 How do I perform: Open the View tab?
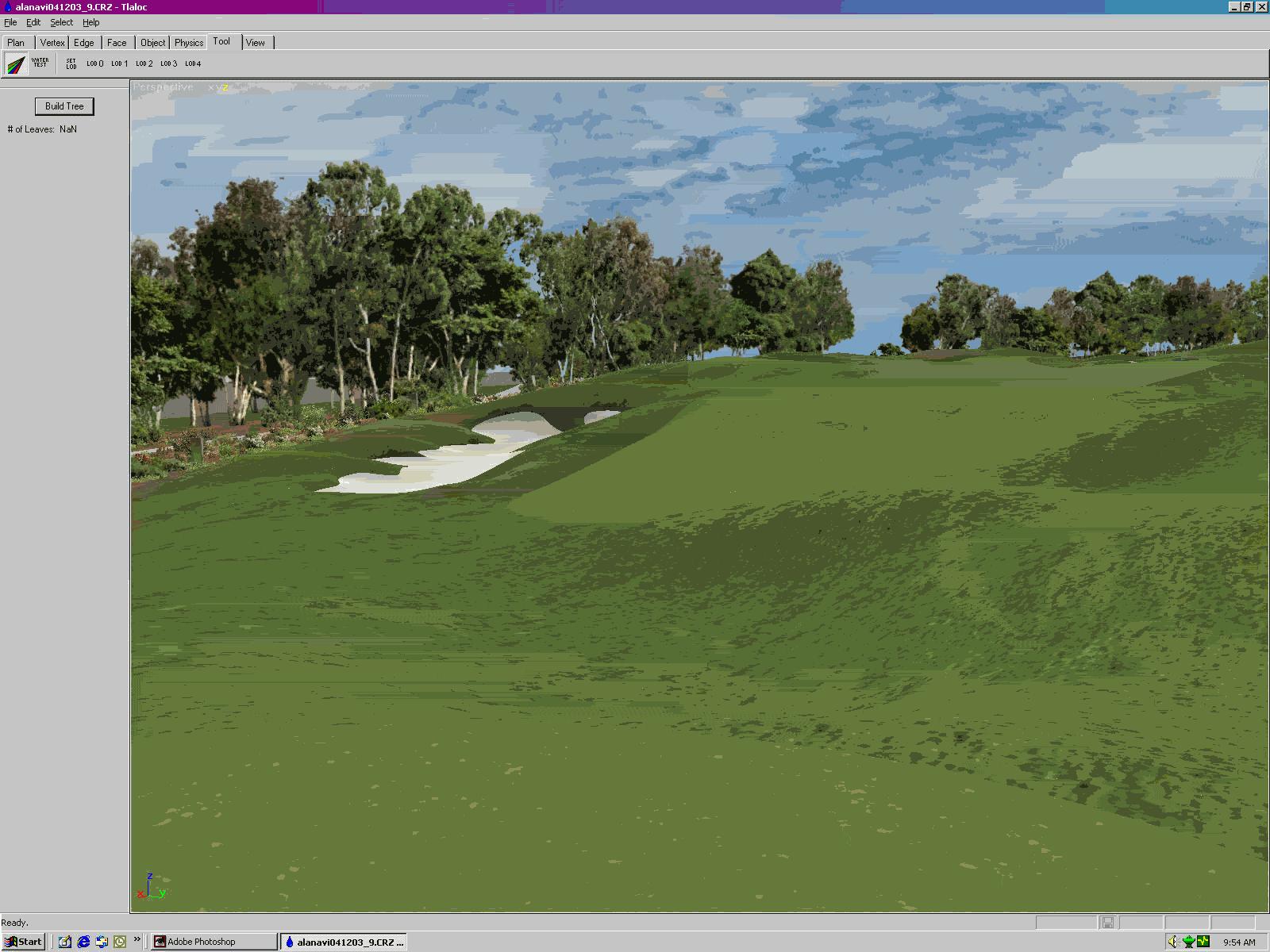tap(255, 43)
